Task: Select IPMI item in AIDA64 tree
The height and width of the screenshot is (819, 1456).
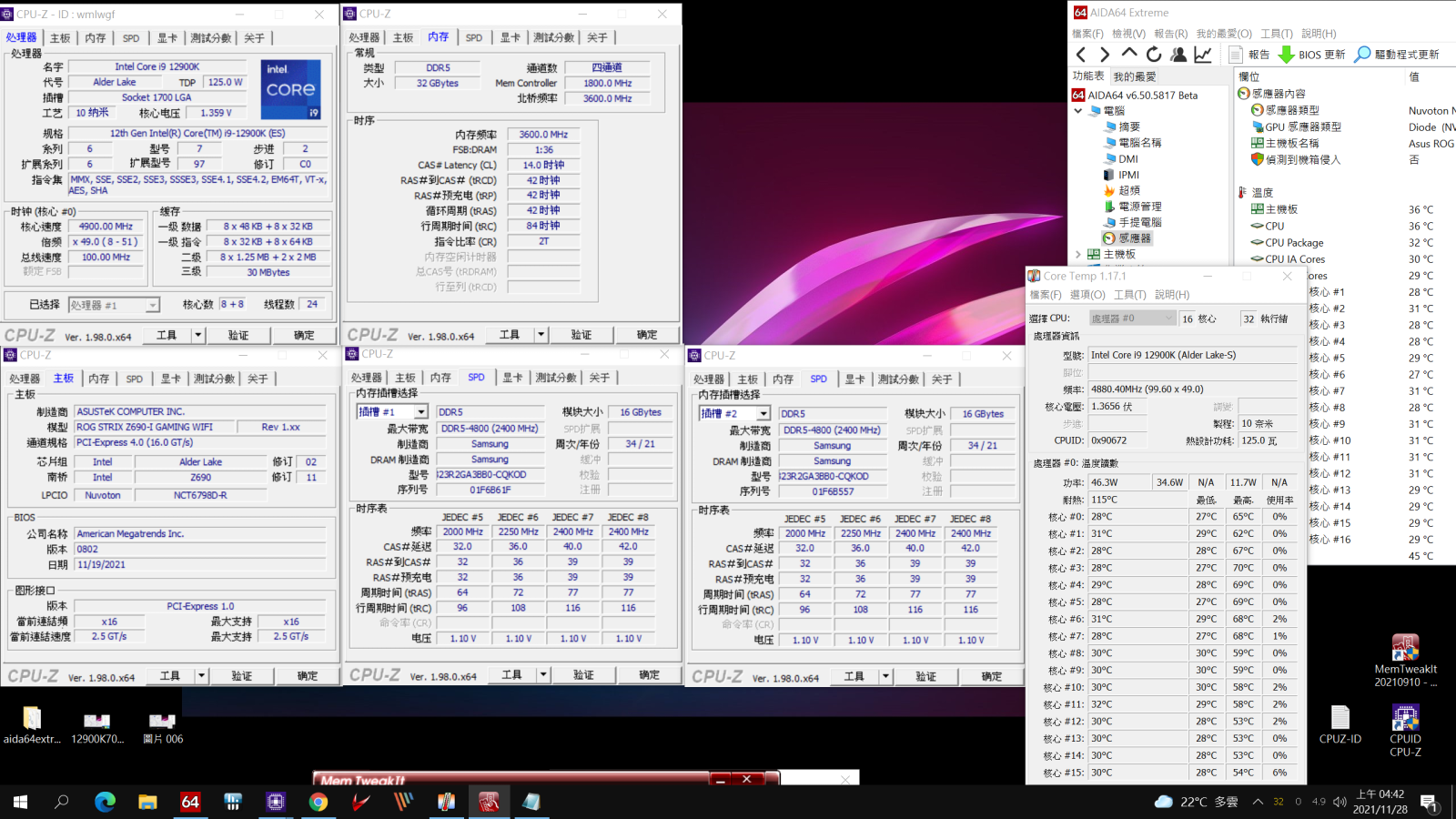Action: point(1121,175)
